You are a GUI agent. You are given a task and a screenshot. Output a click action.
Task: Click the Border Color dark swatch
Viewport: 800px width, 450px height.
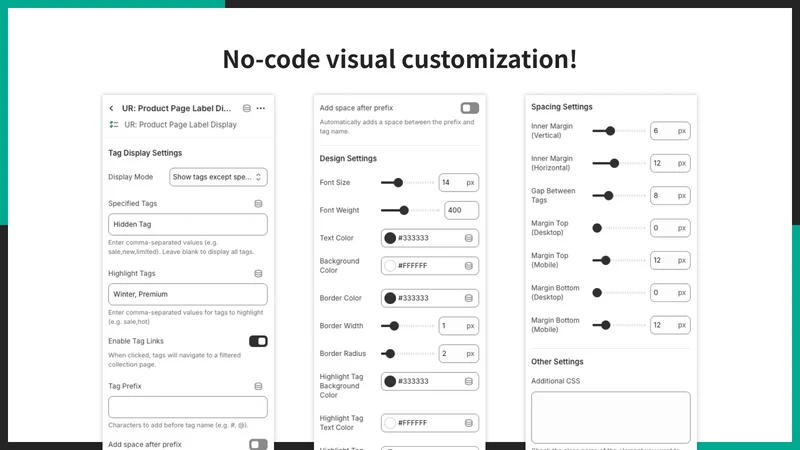click(390, 298)
